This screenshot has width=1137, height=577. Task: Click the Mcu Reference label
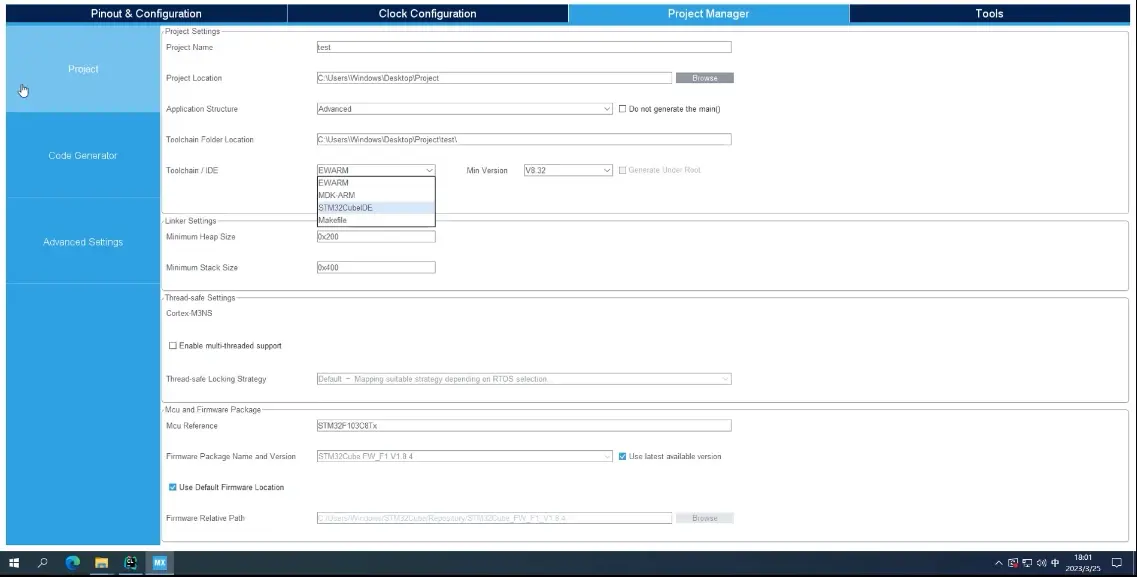191,426
